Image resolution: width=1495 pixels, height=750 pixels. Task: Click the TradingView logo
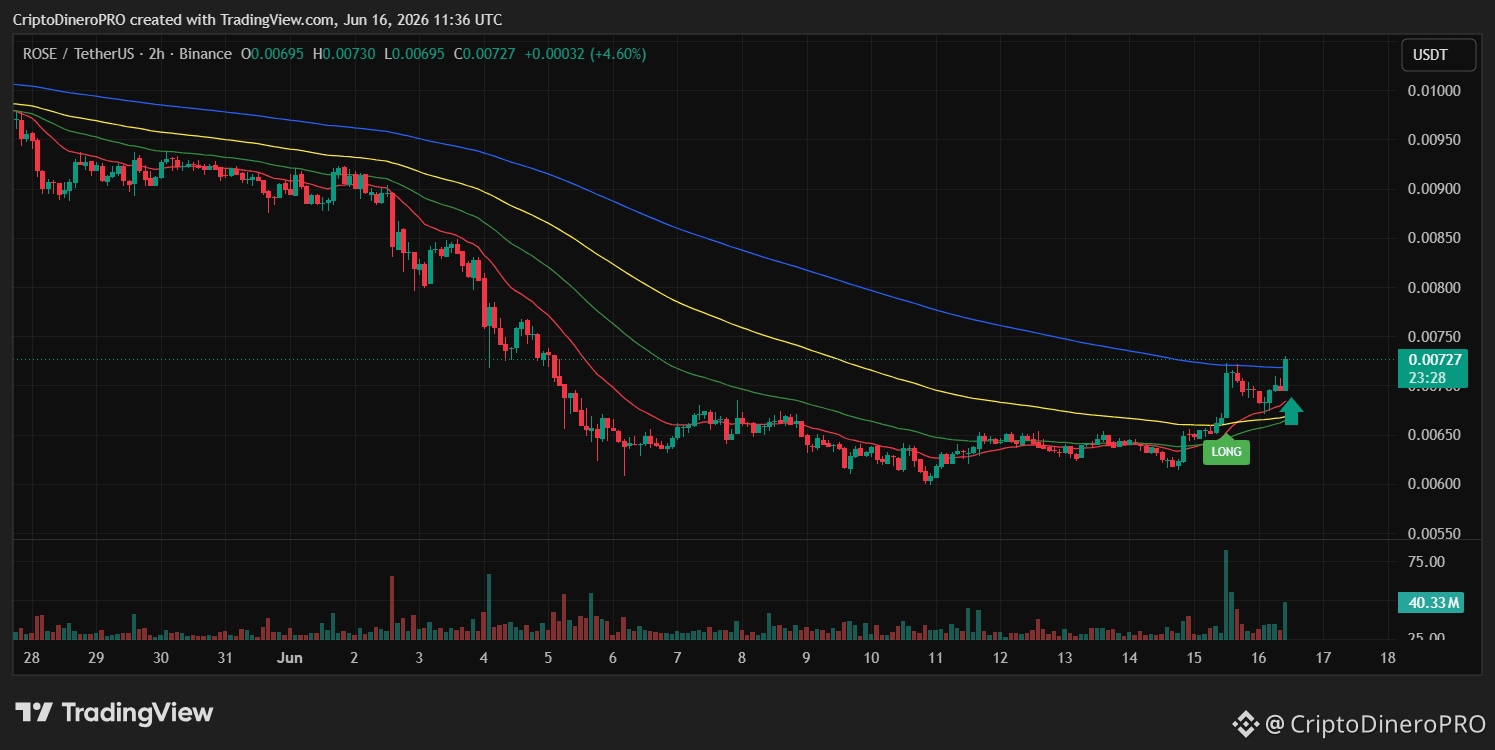click(x=114, y=713)
